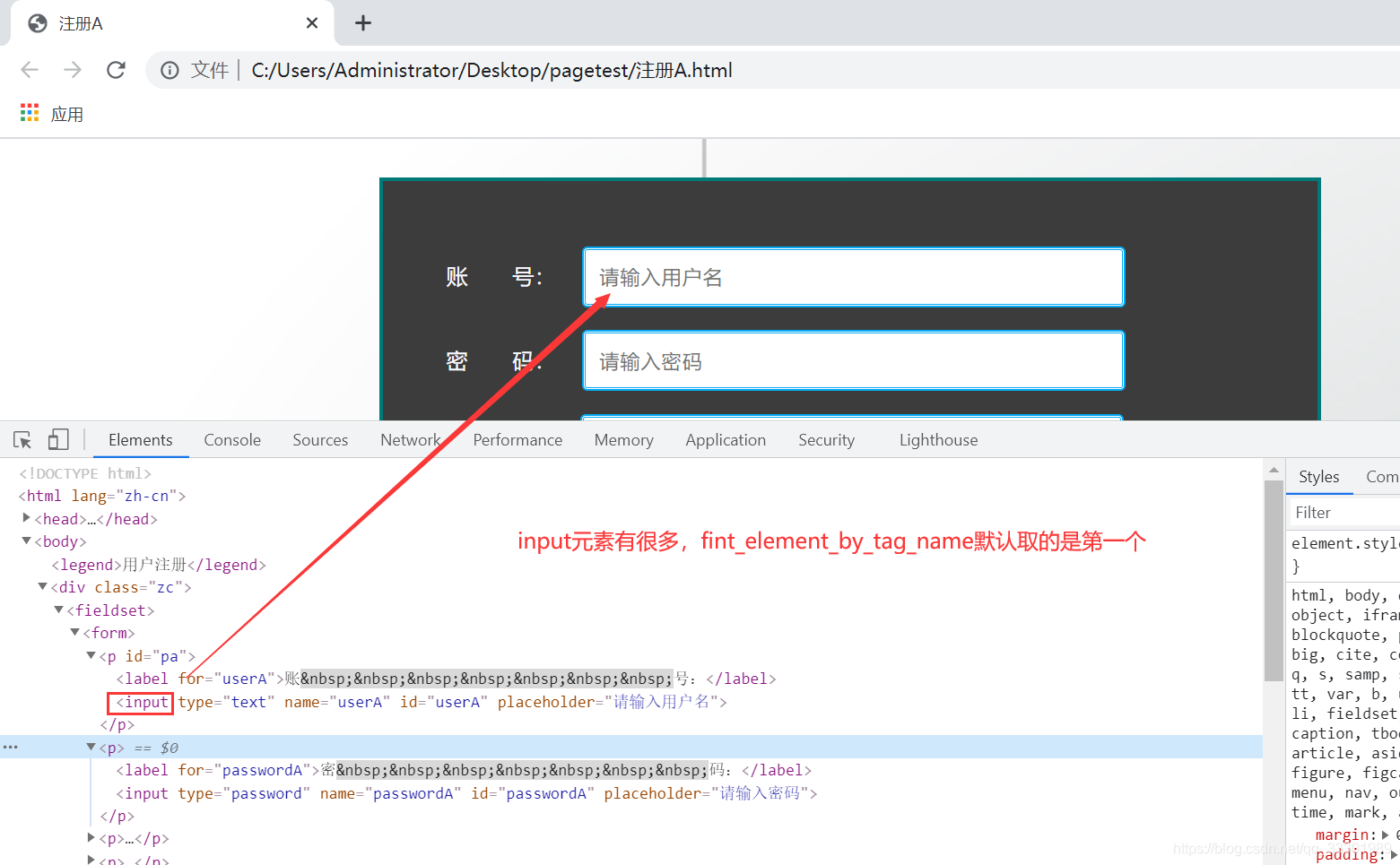Click scrollbar up arrow in Elements panel
The width and height of the screenshot is (1400, 865).
pos(1274,470)
